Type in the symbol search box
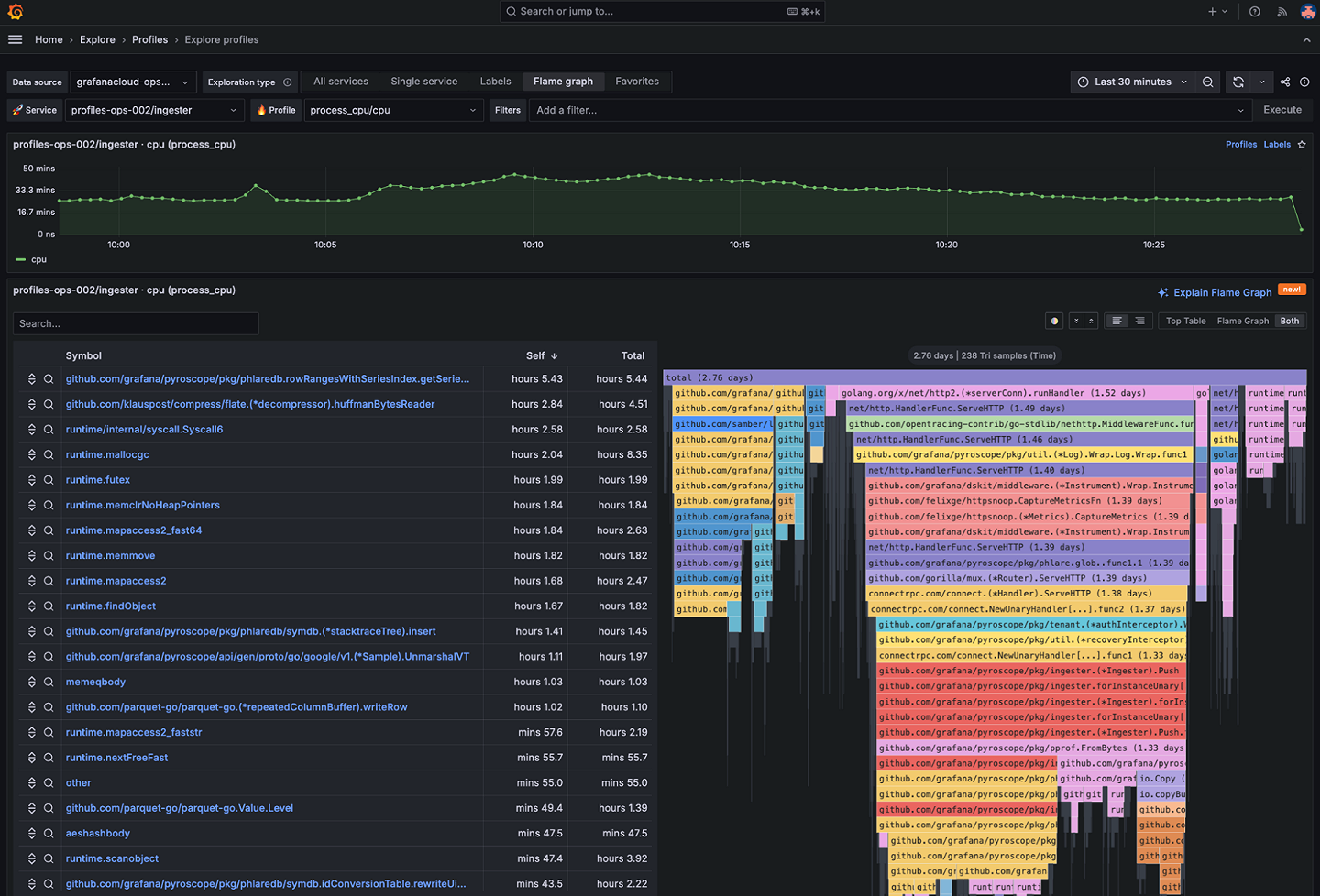Viewport: 1320px width, 896px height. click(x=135, y=323)
